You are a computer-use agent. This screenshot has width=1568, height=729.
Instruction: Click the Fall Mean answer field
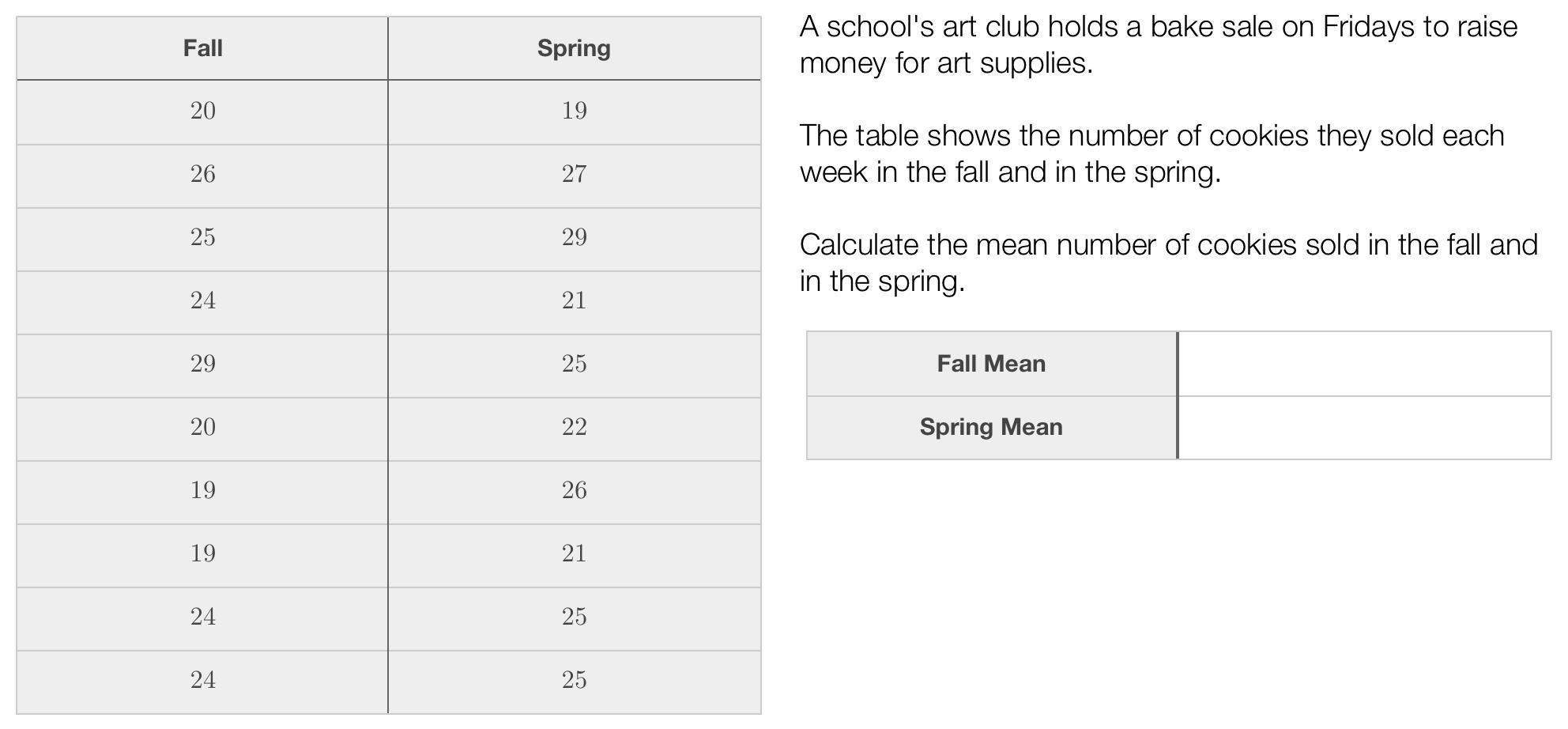tap(1364, 364)
